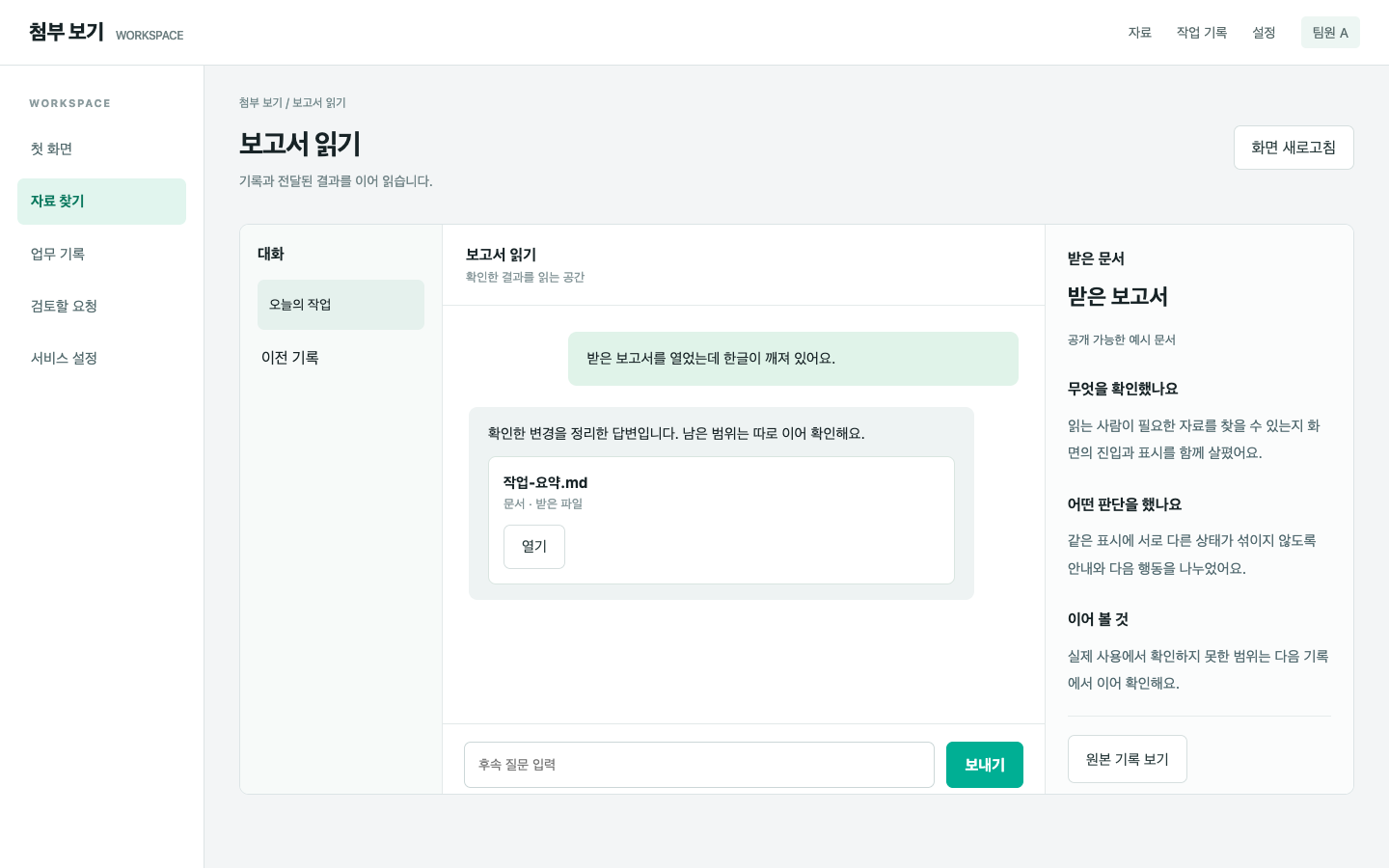This screenshot has height=868, width=1389.
Task: Select the 오늘의 작업 conversation
Action: click(340, 305)
